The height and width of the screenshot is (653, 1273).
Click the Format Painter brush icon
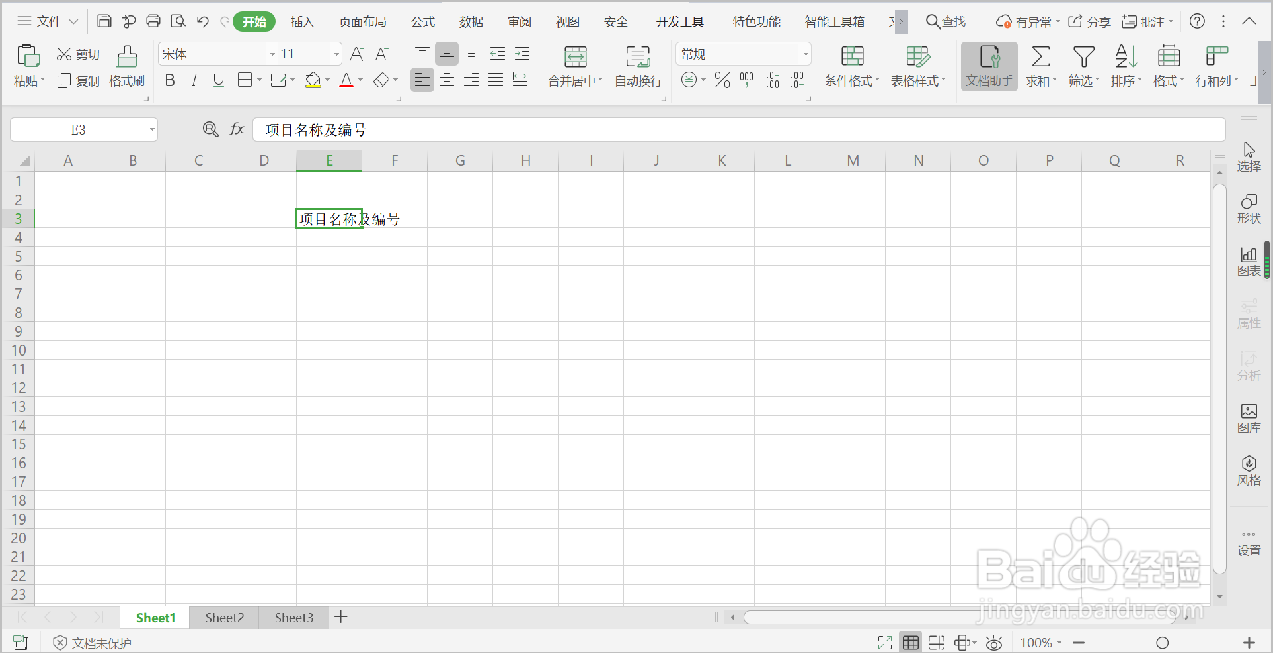tap(127, 56)
